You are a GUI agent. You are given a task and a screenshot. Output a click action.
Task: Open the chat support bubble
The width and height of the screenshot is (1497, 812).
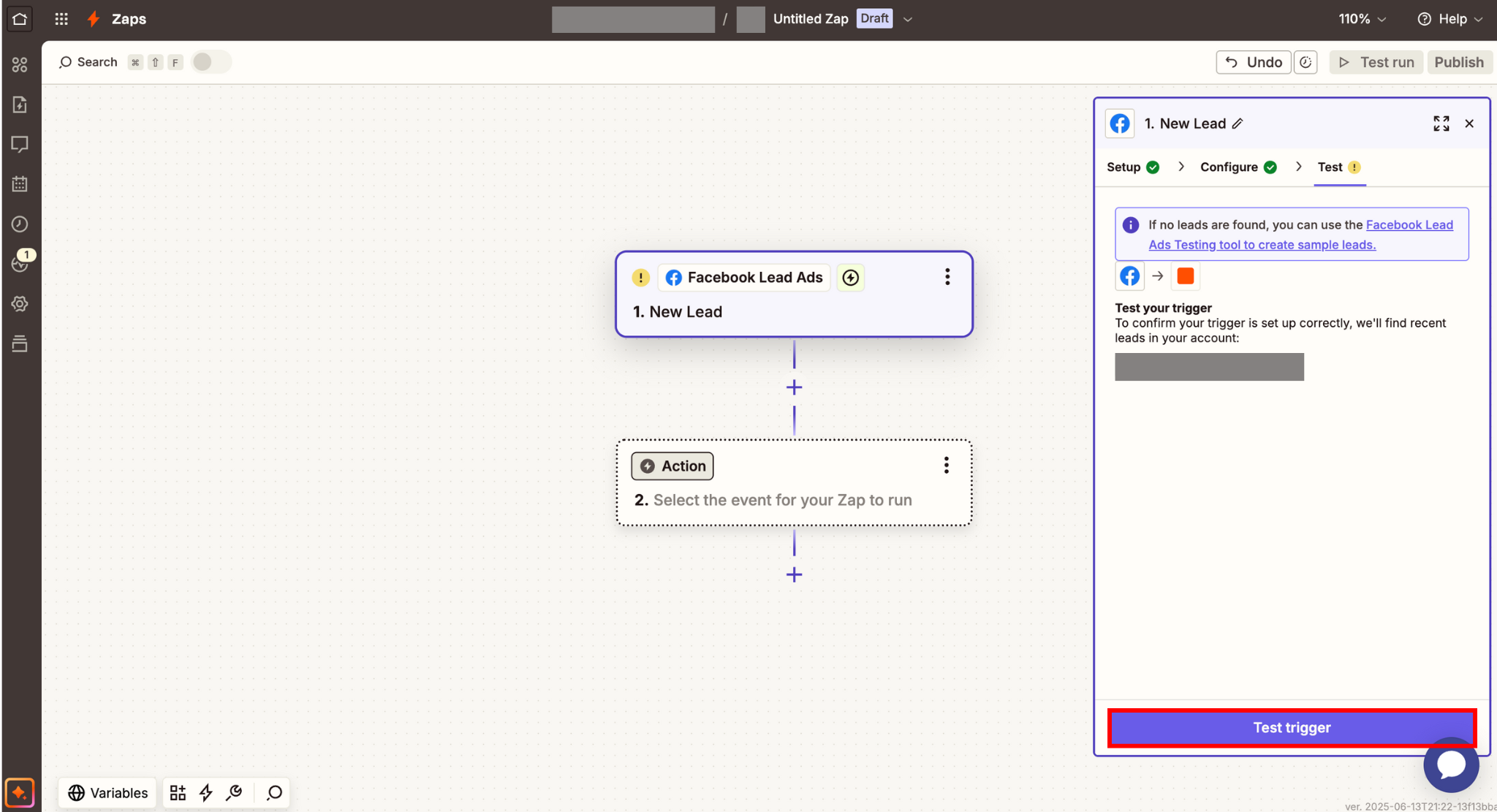click(x=1451, y=764)
